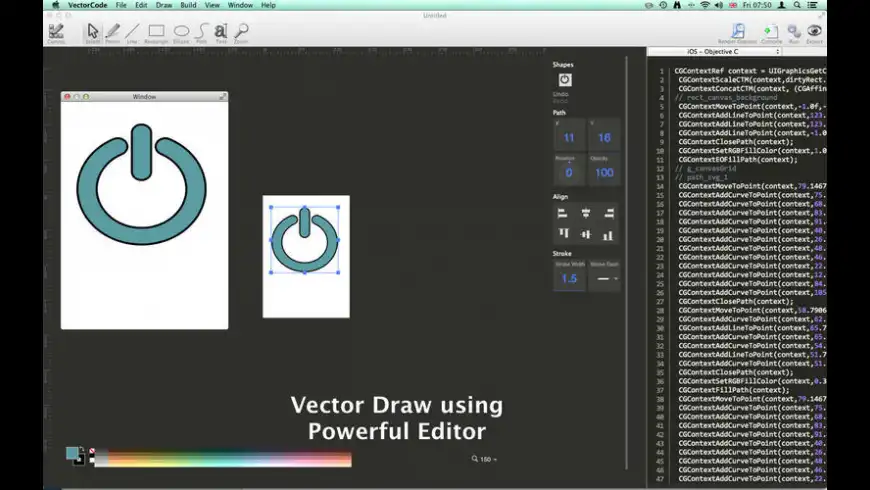Image resolution: width=870 pixels, height=490 pixels.
Task: Click the Compile toolbar icon
Action: (771, 33)
